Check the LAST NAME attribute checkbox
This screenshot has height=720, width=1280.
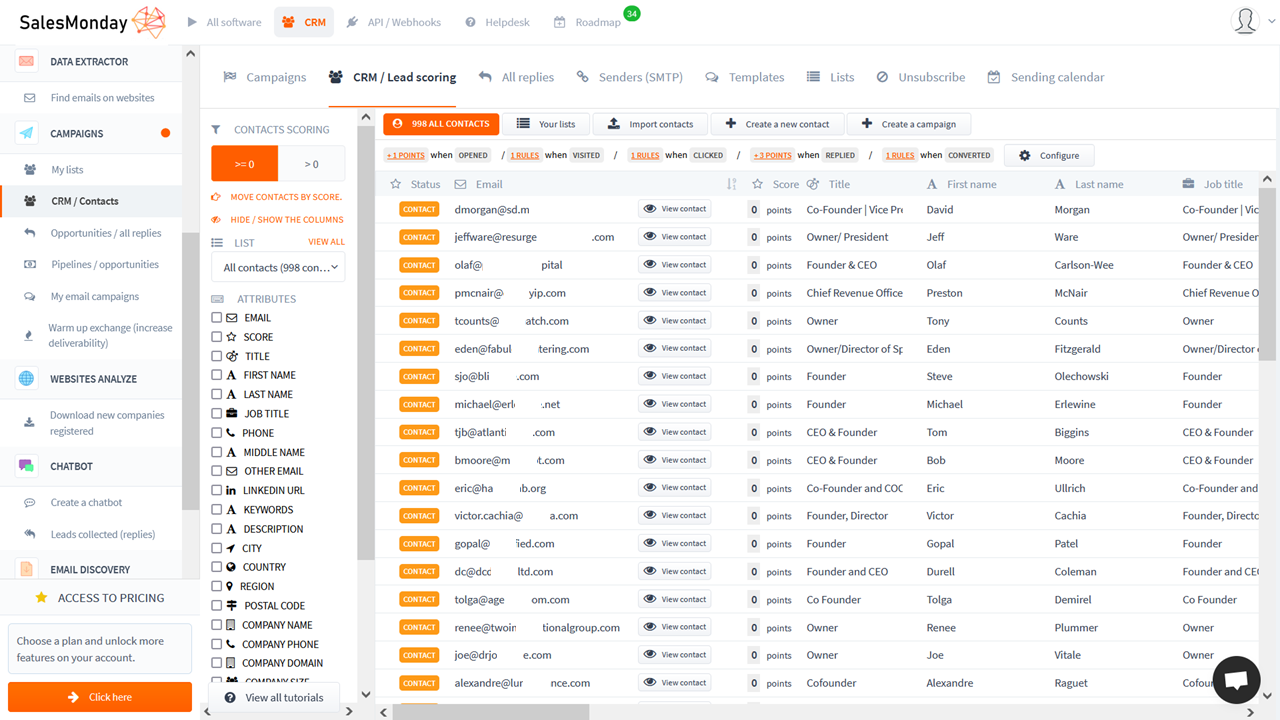[217, 394]
